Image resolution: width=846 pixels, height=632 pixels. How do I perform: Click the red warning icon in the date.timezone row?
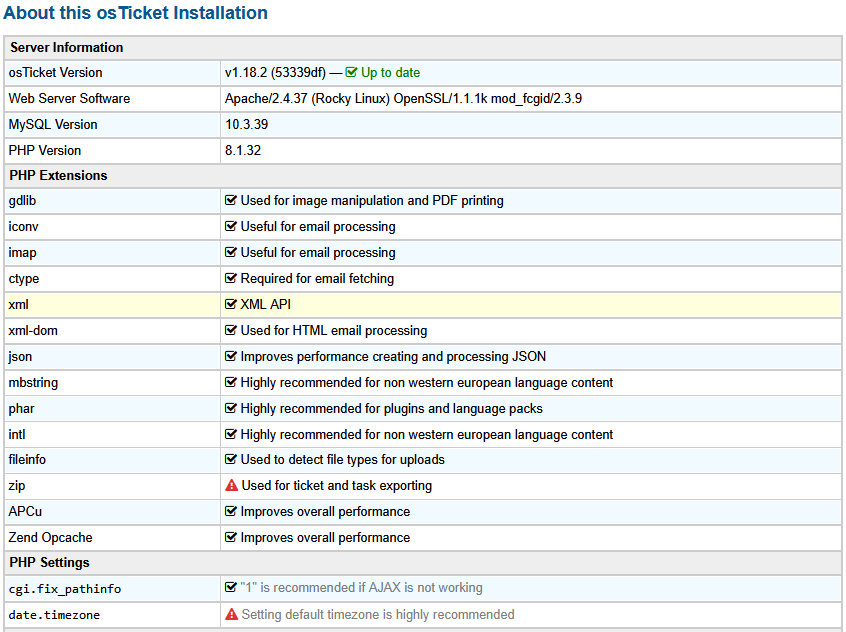pos(231,614)
